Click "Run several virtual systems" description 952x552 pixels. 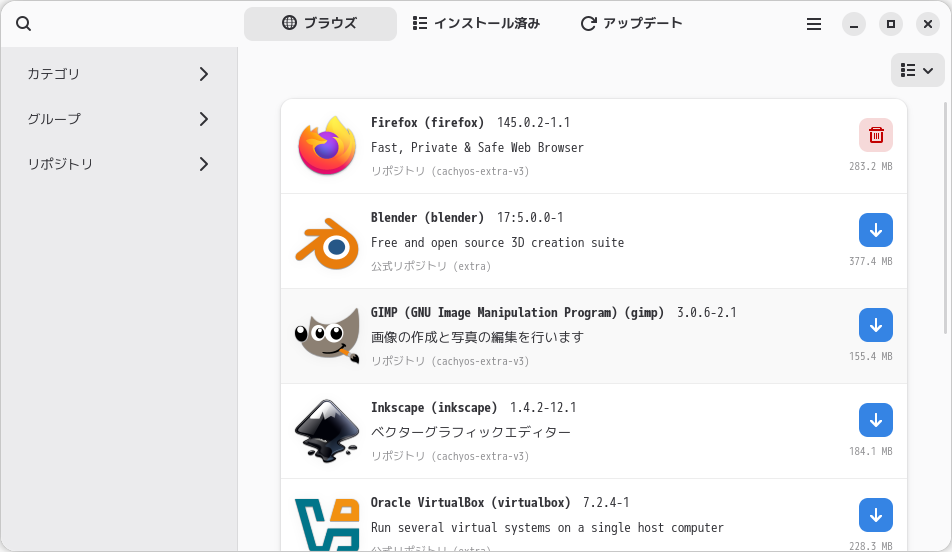tap(547, 528)
